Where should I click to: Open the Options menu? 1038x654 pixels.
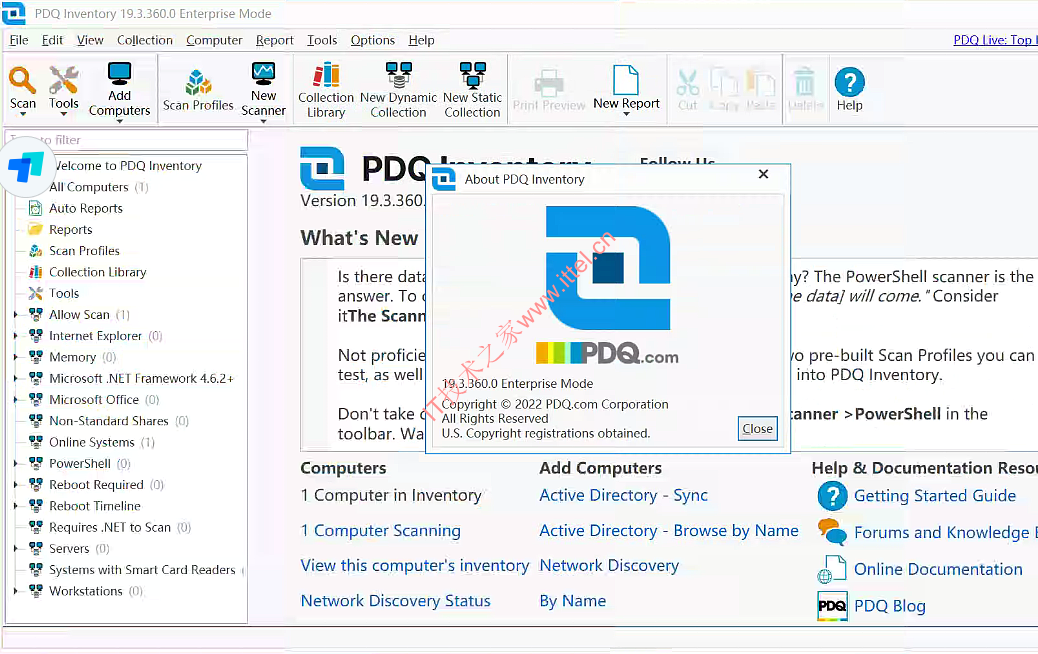[373, 40]
